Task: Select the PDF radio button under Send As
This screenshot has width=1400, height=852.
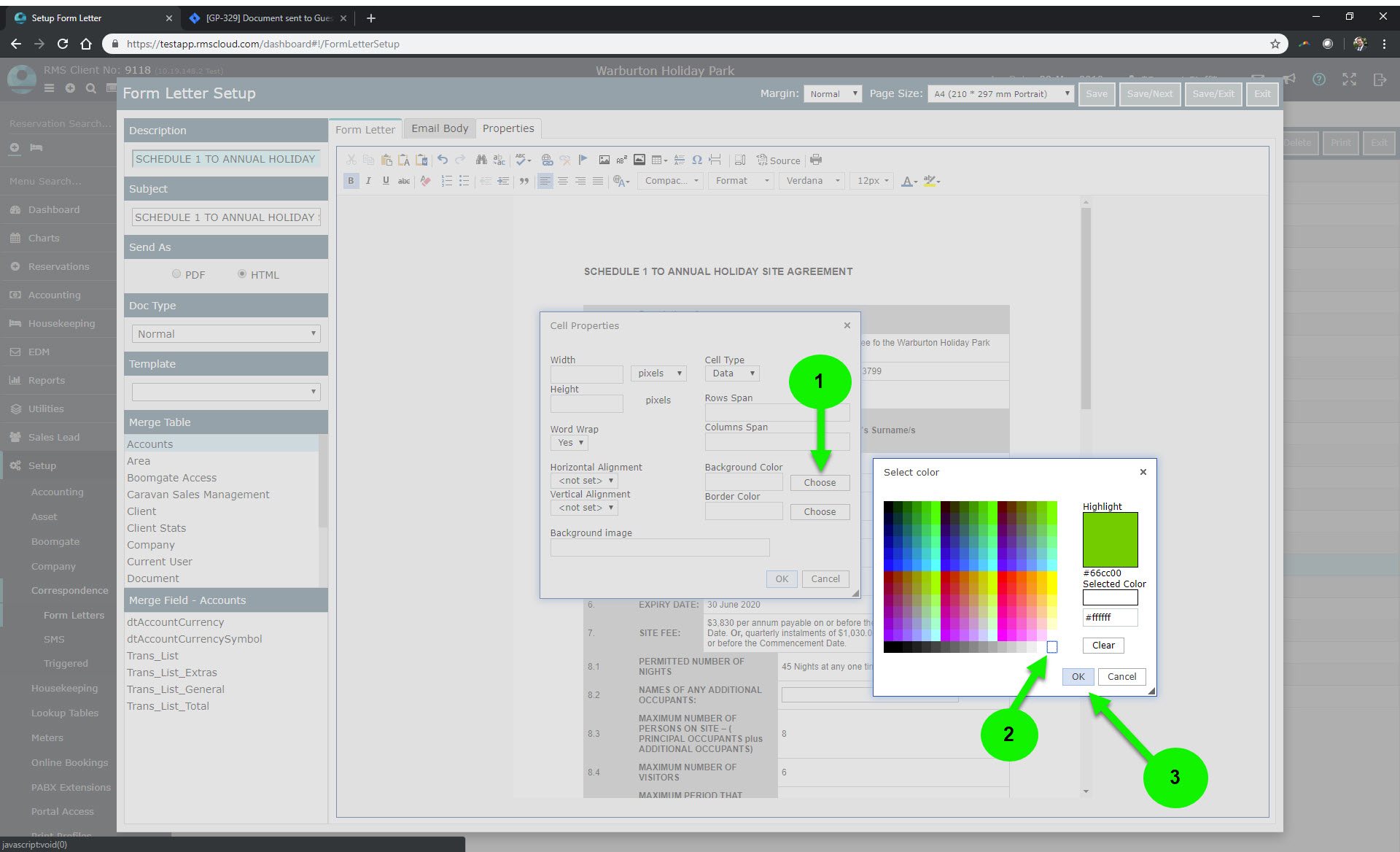Action: 176,274
